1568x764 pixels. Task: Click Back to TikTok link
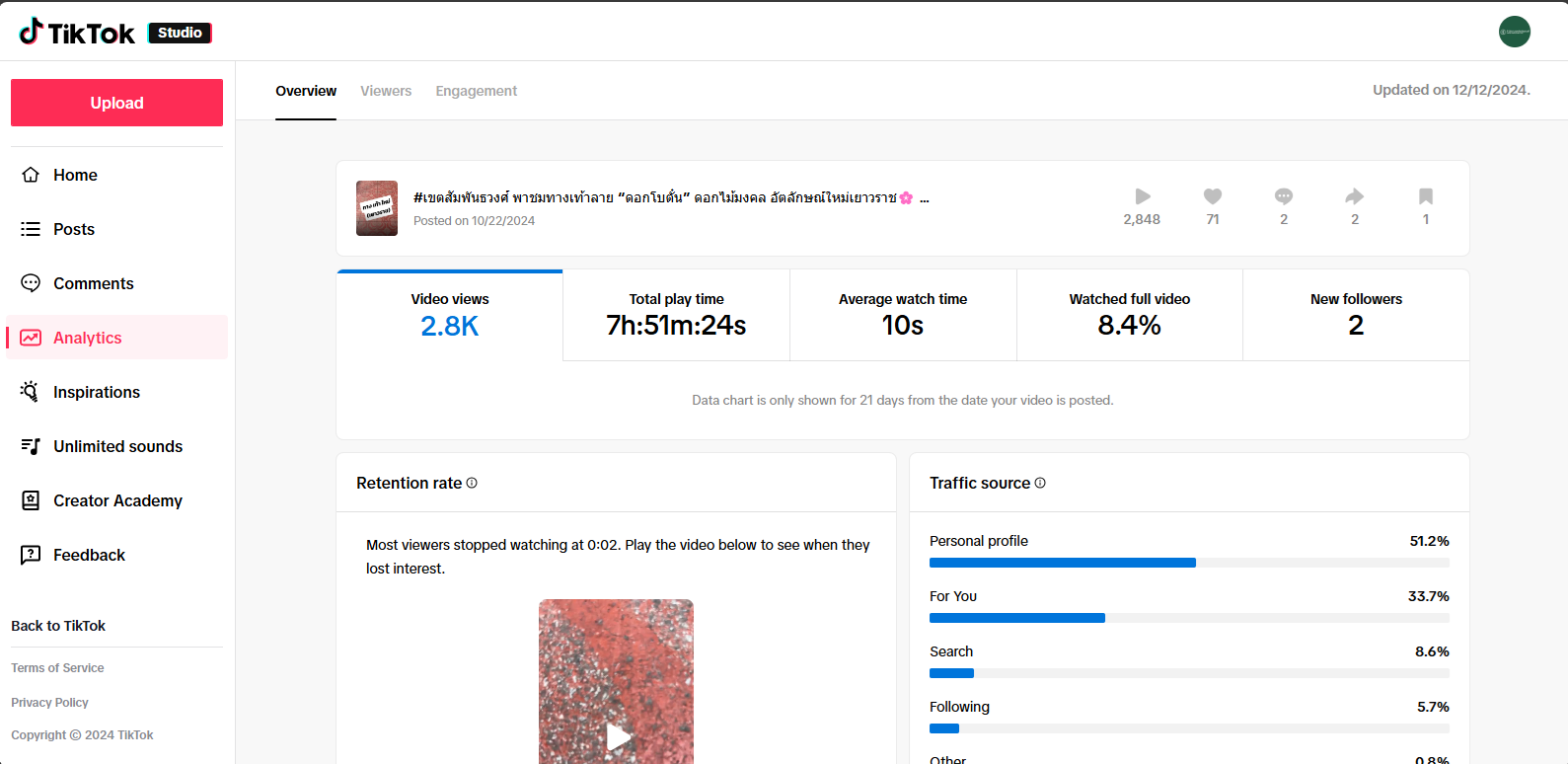point(58,626)
